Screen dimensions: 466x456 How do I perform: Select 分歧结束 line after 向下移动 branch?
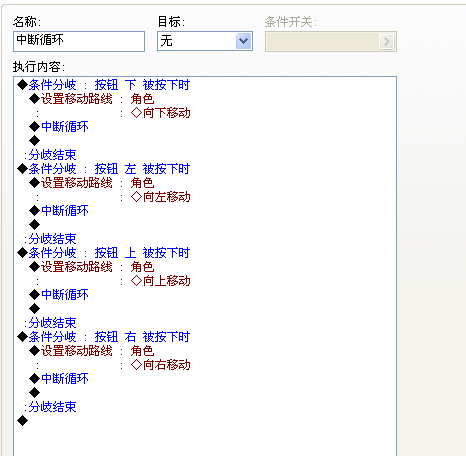[x=50, y=155]
